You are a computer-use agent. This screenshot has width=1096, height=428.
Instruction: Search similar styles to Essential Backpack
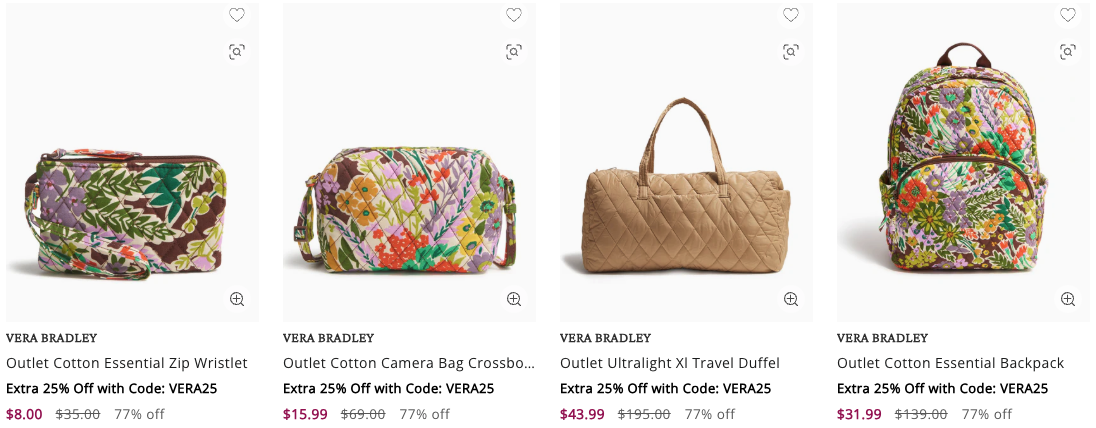1068,51
